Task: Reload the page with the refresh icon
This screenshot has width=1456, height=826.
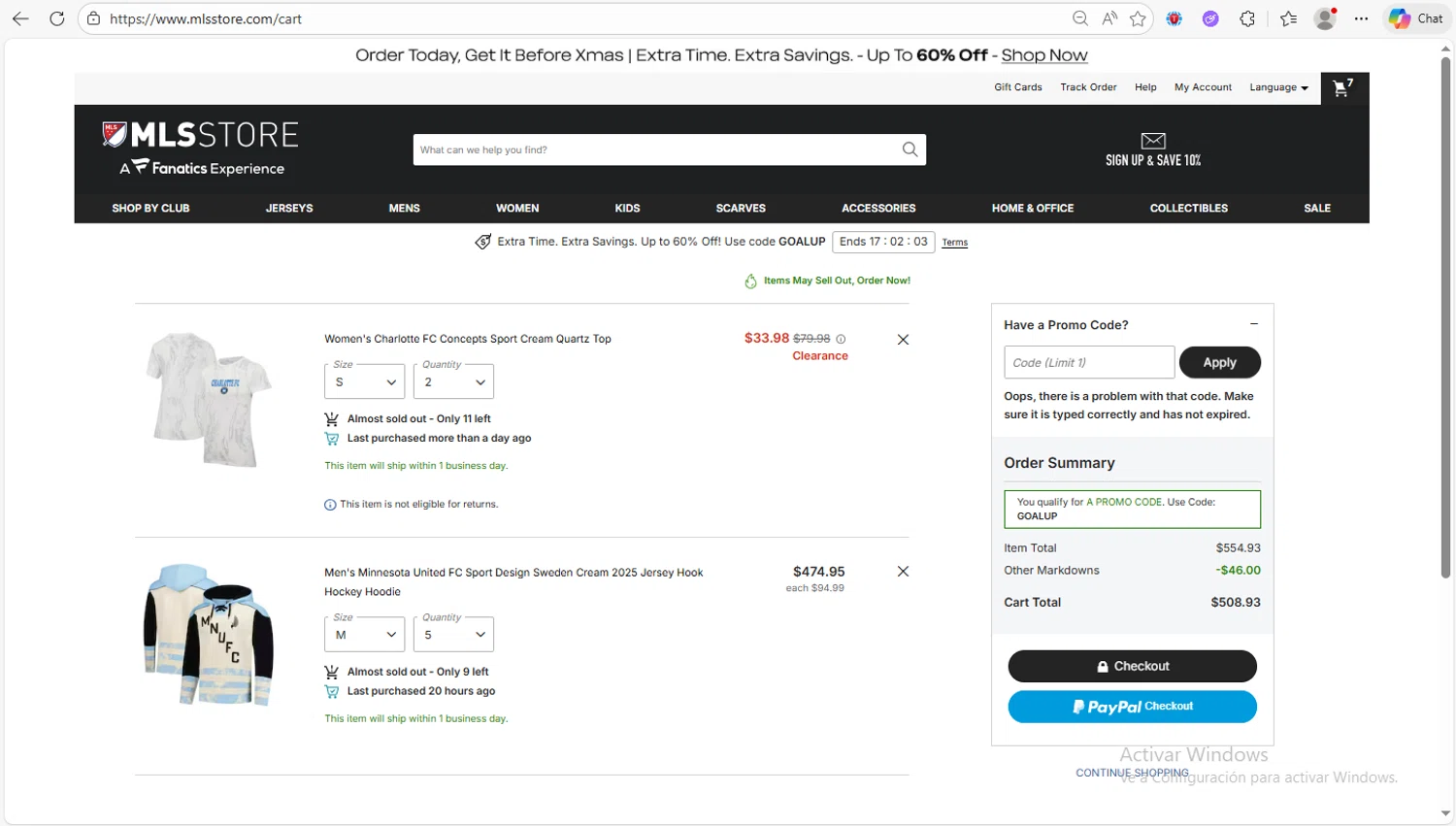Action: [57, 18]
